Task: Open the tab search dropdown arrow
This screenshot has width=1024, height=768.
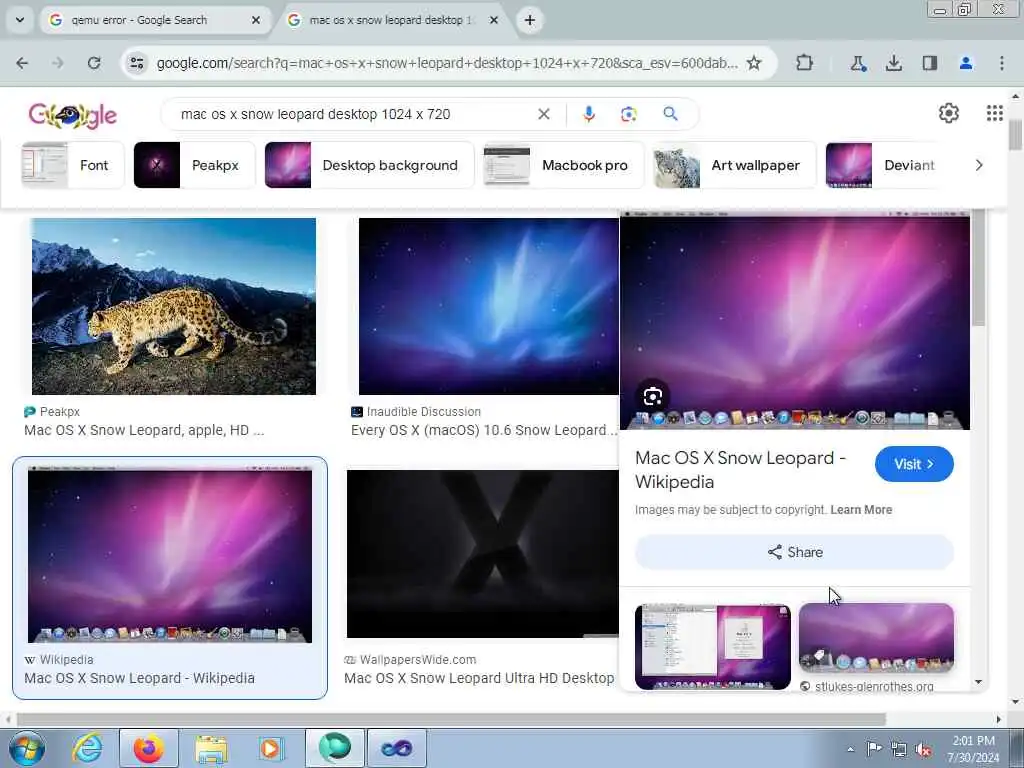Action: point(20,20)
